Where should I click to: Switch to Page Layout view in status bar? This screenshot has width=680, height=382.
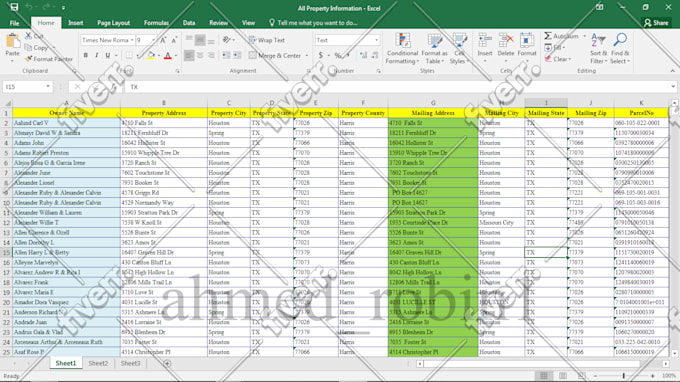point(562,375)
